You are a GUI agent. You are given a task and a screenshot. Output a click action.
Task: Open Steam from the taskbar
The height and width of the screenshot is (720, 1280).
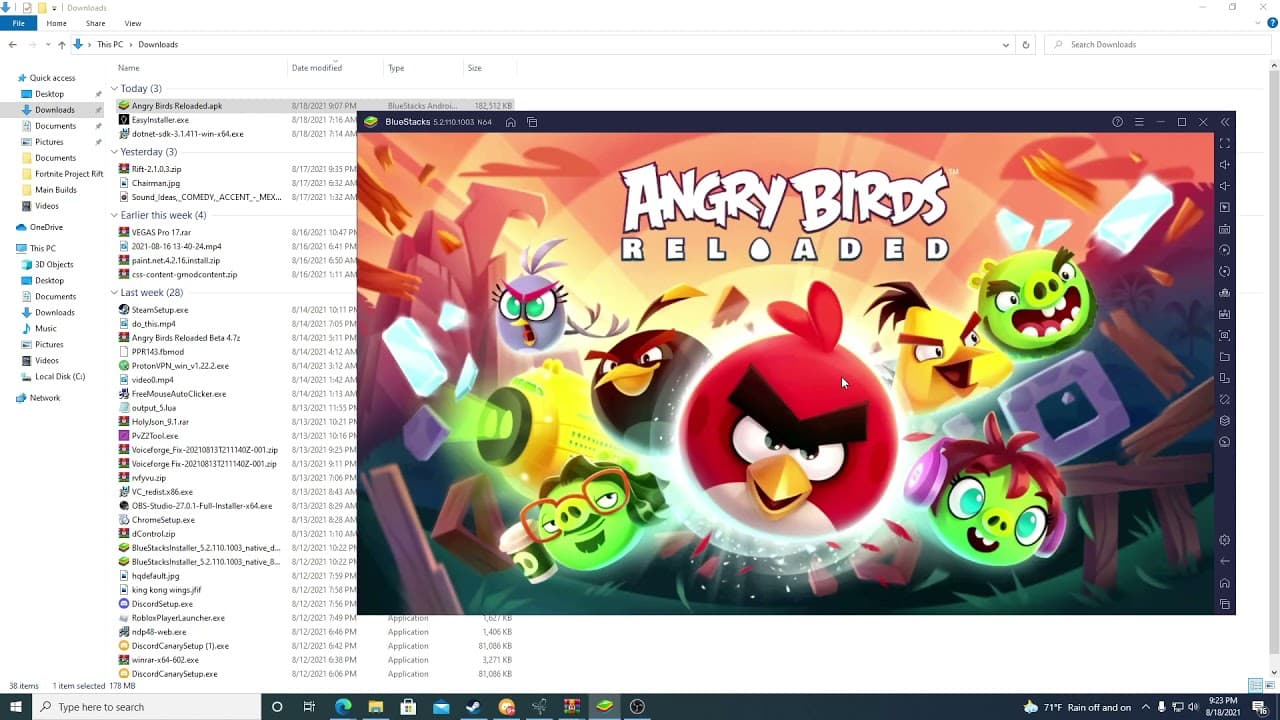[x=474, y=707]
